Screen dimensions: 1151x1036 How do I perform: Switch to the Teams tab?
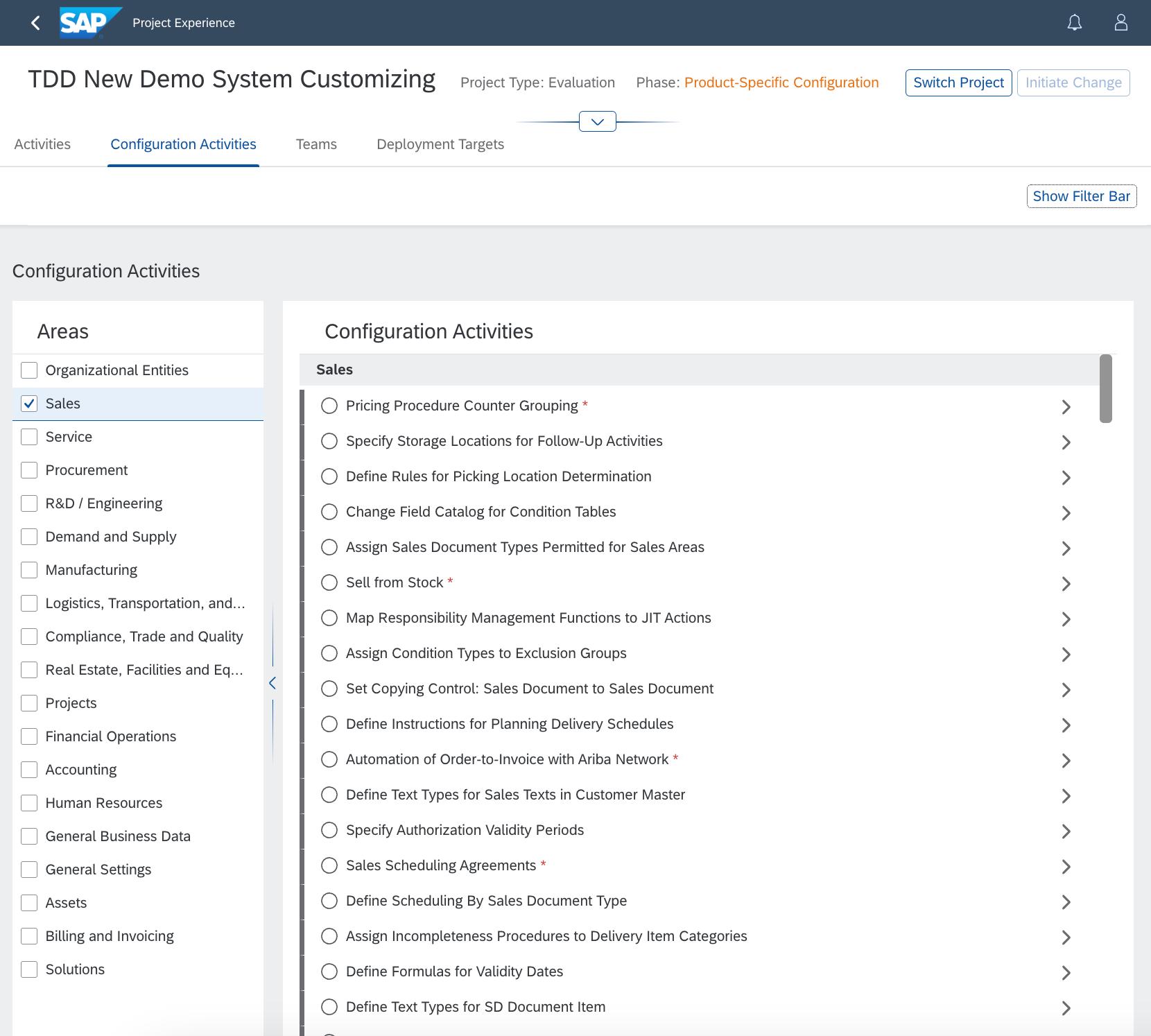316,144
